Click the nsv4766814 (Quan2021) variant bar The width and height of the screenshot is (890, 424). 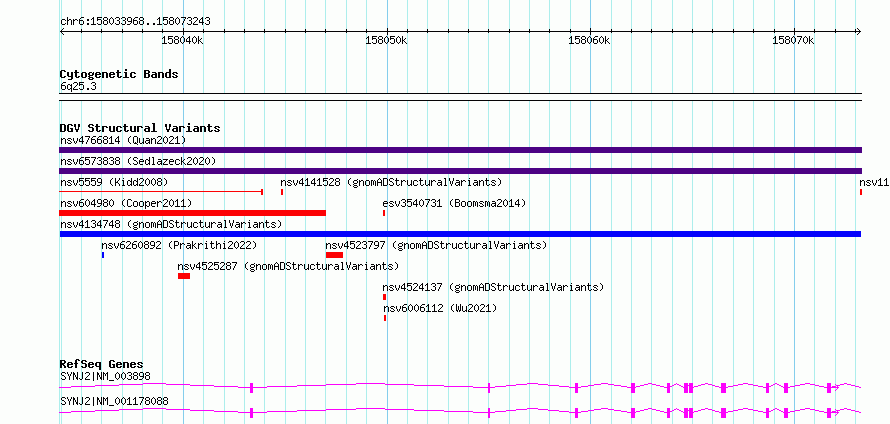(460, 150)
